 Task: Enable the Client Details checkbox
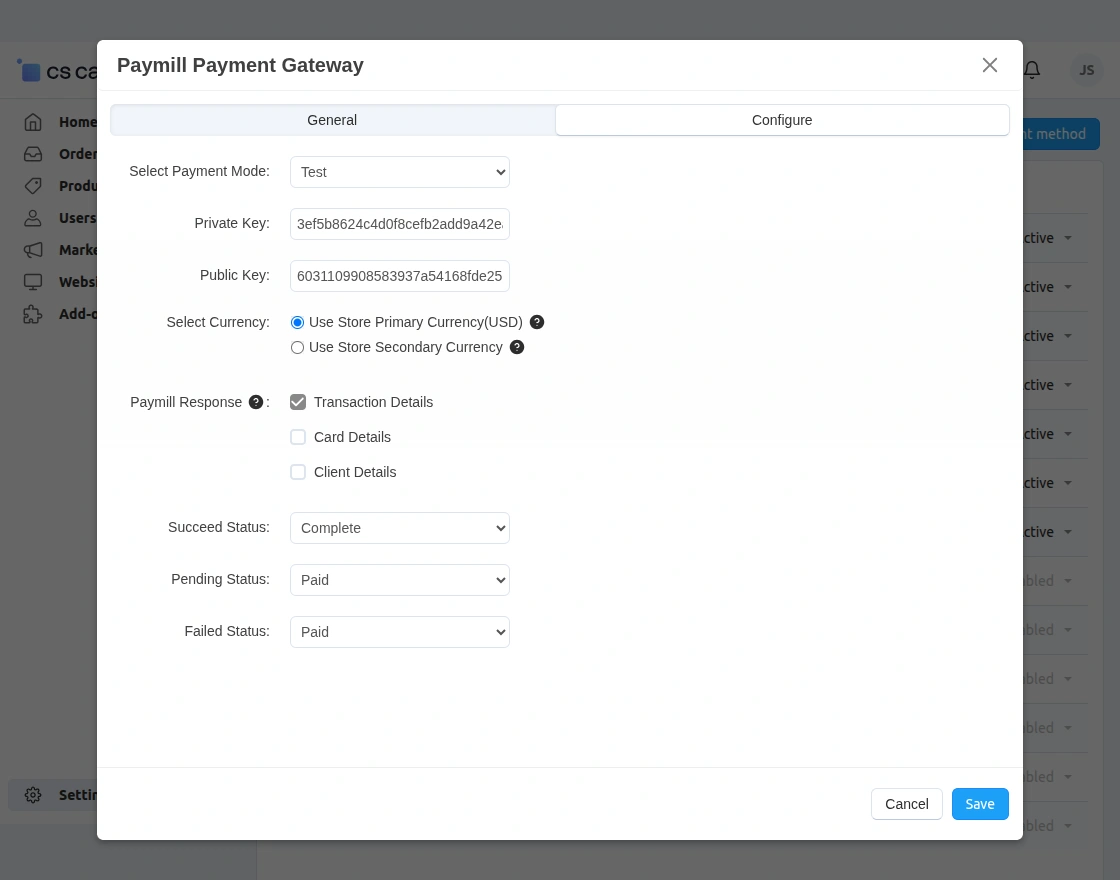tap(298, 472)
